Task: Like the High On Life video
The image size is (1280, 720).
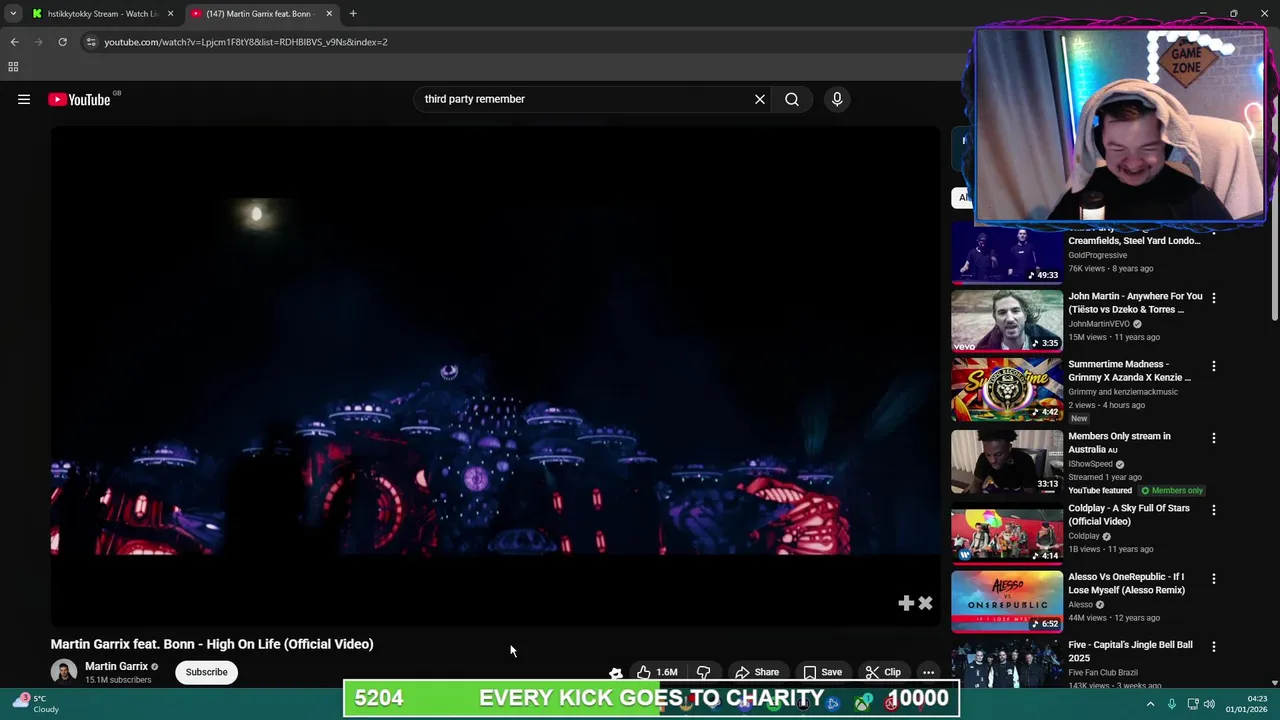Action: (658, 672)
